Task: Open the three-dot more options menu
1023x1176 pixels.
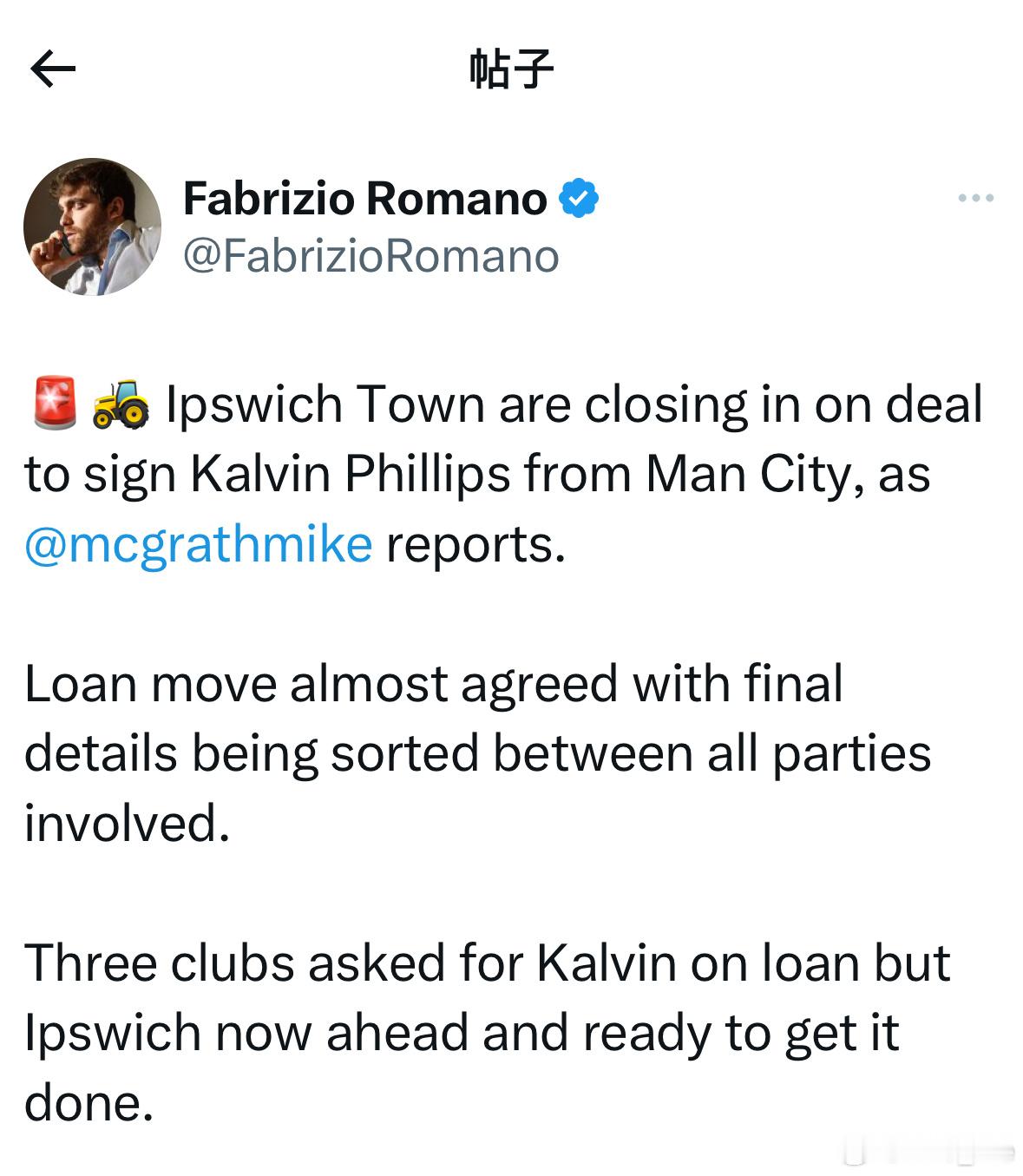Action: 975,199
